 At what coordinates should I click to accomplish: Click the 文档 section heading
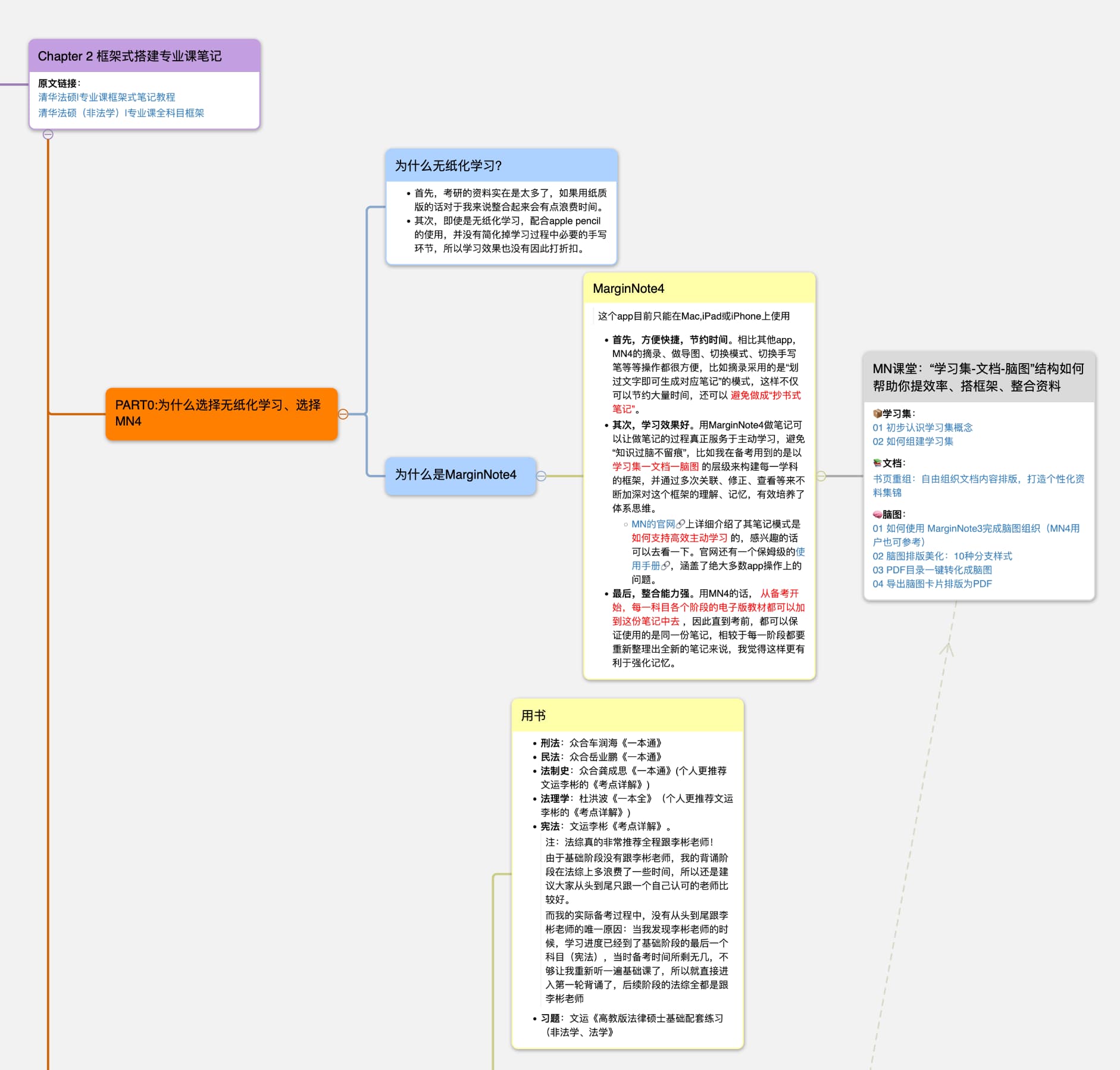tap(889, 463)
